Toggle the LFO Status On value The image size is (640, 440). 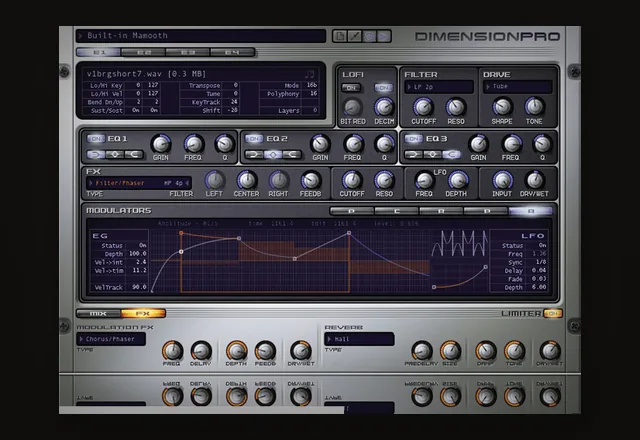pos(542,245)
